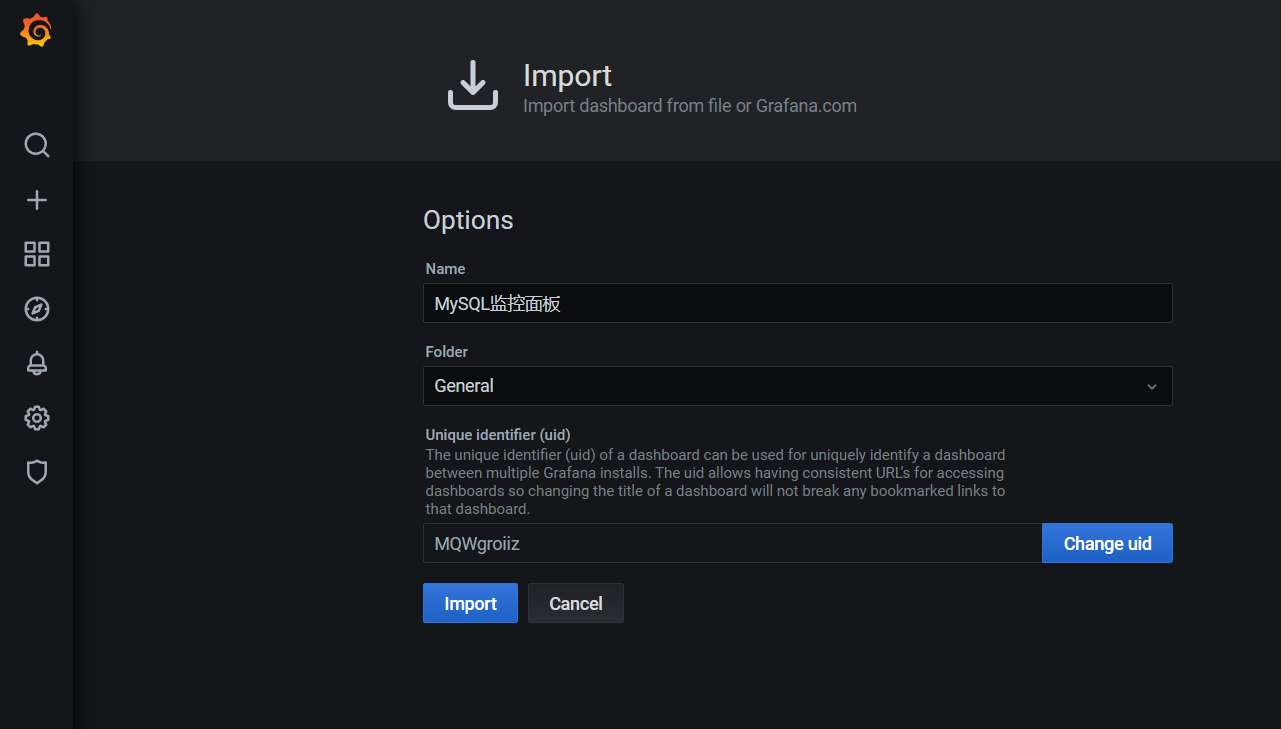Open the Dashboards four-squares icon
This screenshot has height=729, width=1281.
pyautogui.click(x=37, y=254)
